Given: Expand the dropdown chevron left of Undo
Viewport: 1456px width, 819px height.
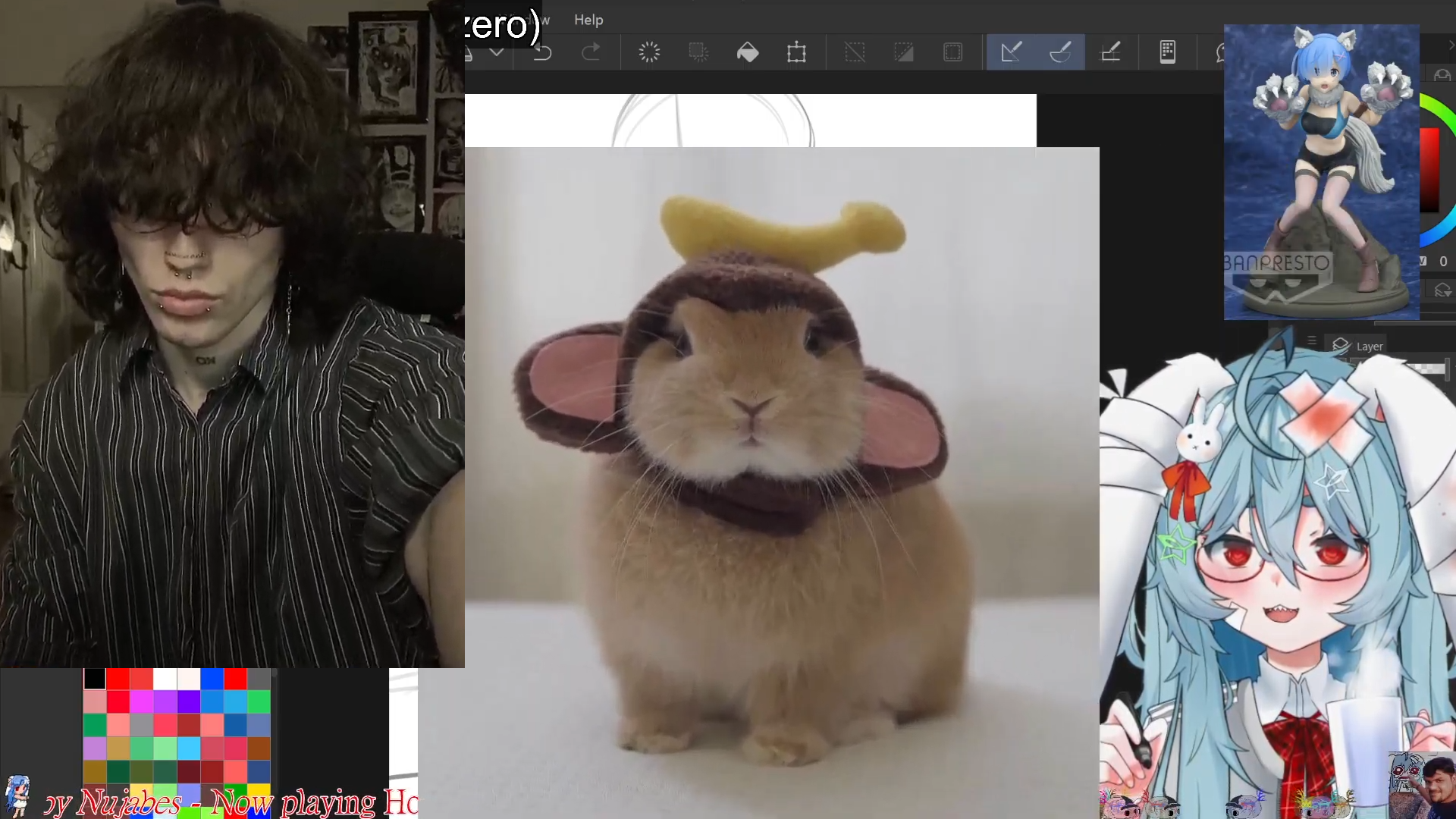Looking at the screenshot, I should click(497, 52).
